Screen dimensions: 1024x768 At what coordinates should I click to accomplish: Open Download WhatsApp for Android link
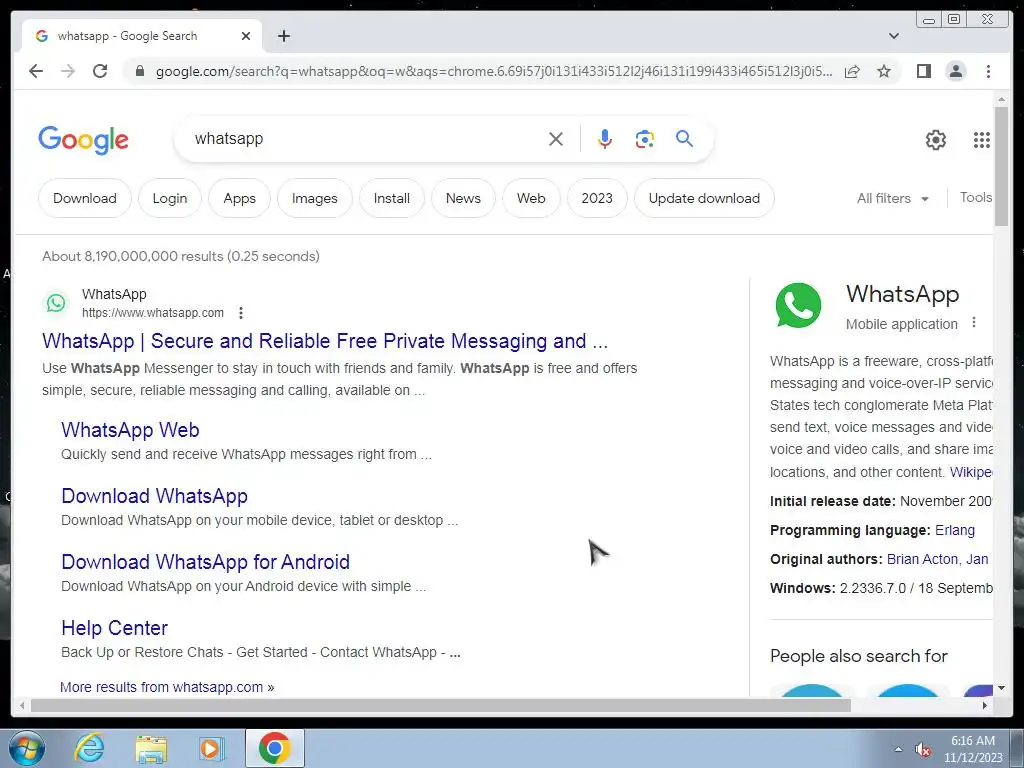pyautogui.click(x=205, y=562)
